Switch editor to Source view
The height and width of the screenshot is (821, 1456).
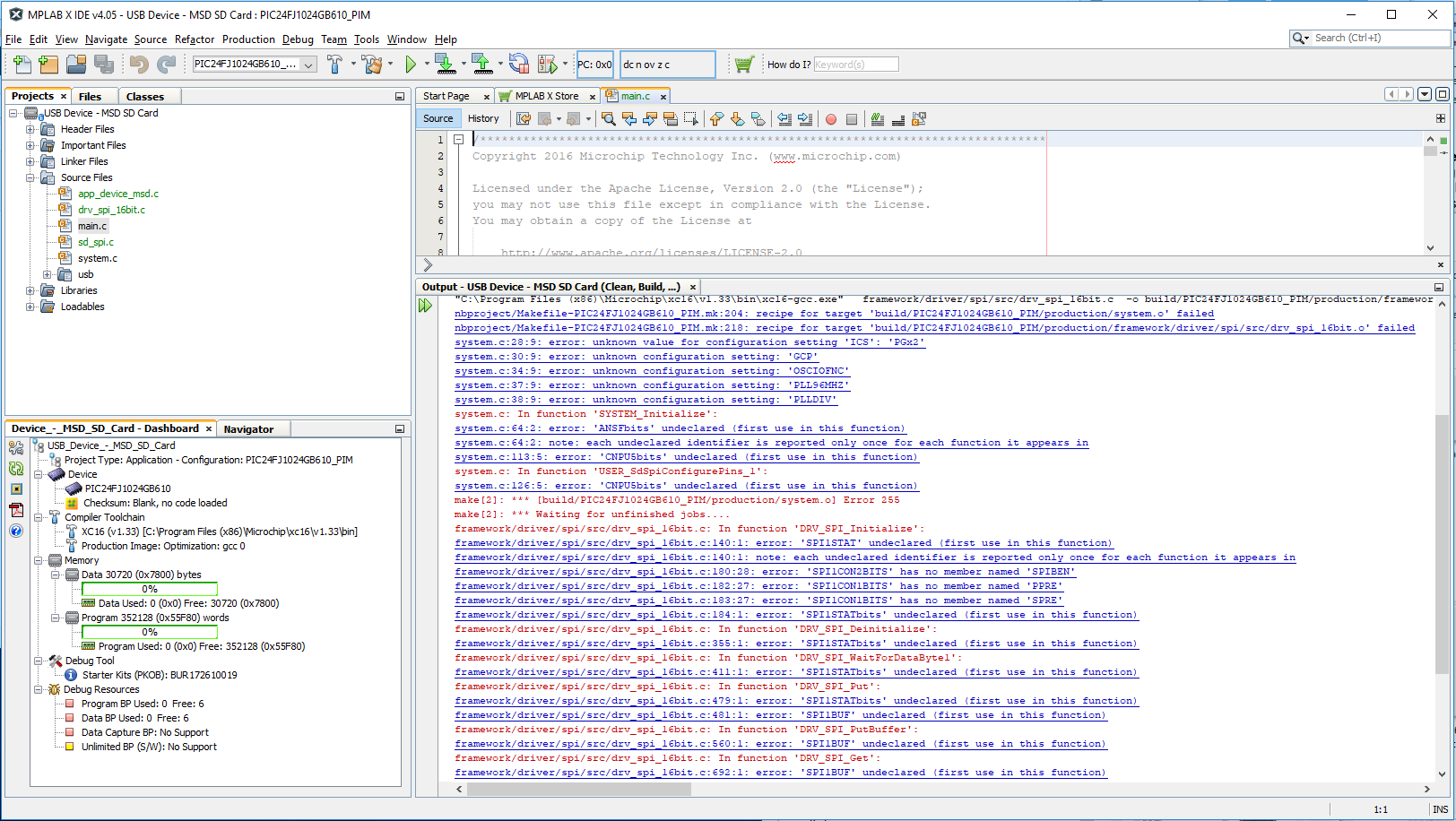click(438, 118)
